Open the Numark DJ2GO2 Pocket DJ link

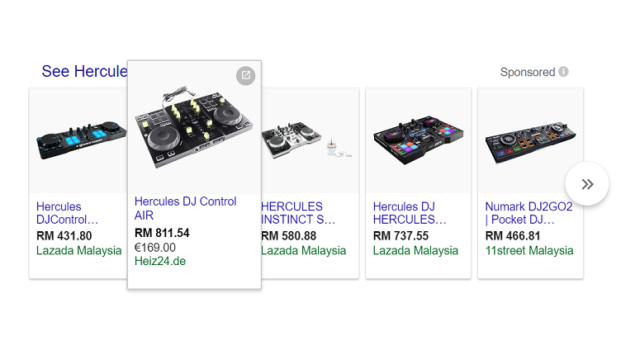(529, 213)
